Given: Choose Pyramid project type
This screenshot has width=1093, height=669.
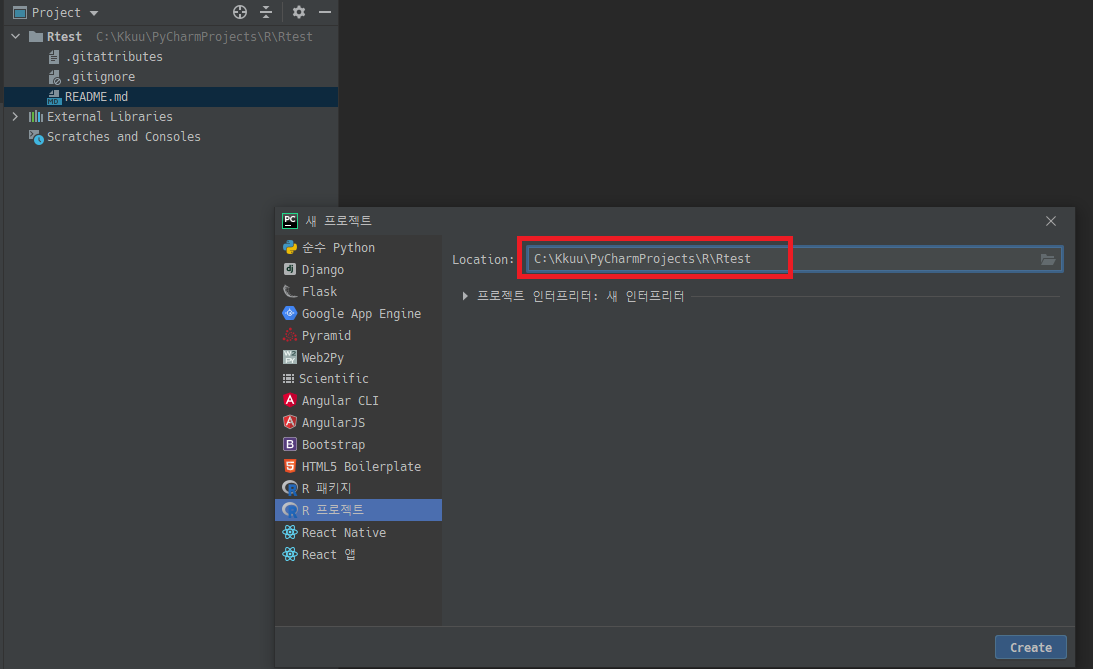Looking at the screenshot, I should pyautogui.click(x=358, y=335).
